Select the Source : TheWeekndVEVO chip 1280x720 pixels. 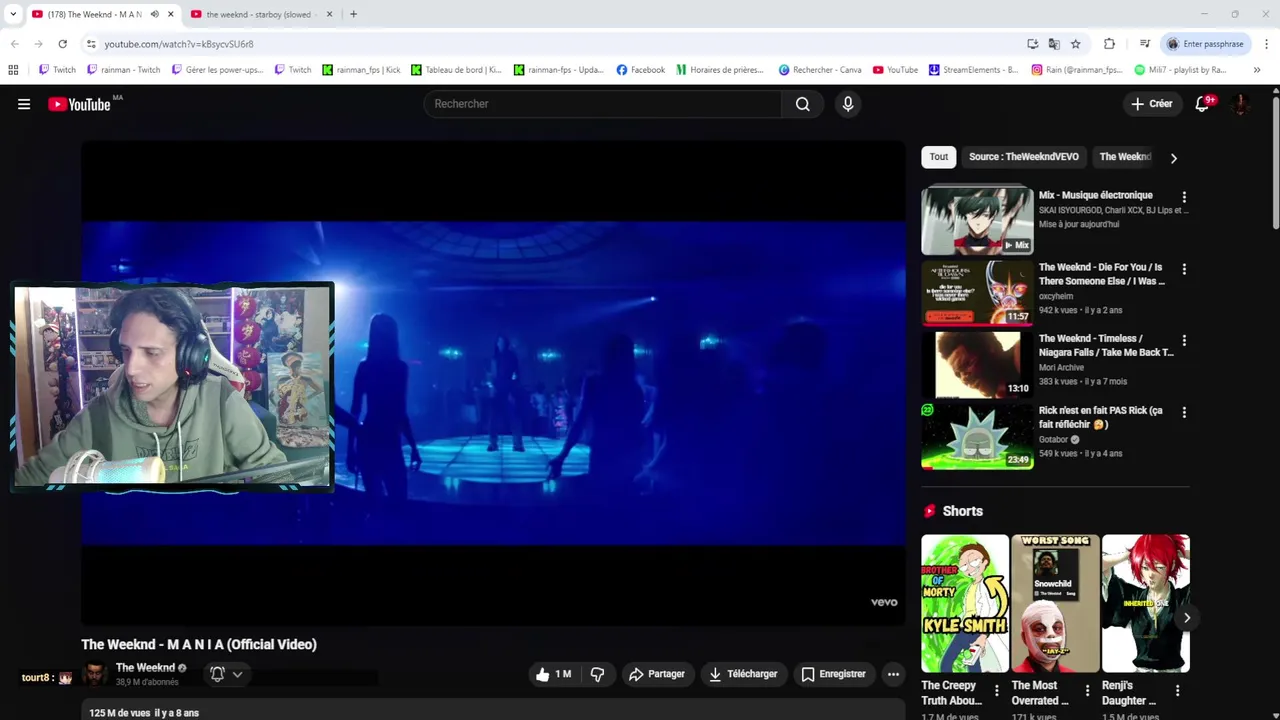tap(1023, 157)
